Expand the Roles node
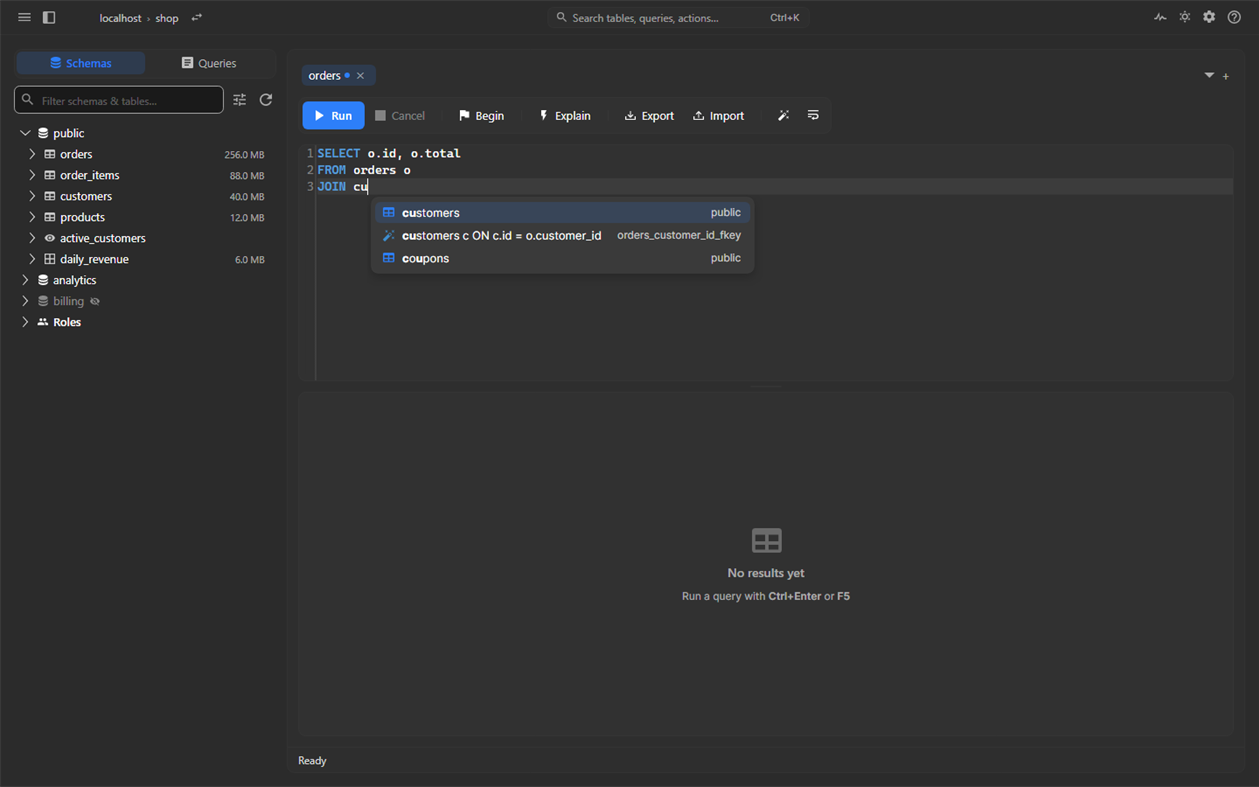The width and height of the screenshot is (1259, 787). click(x=25, y=322)
